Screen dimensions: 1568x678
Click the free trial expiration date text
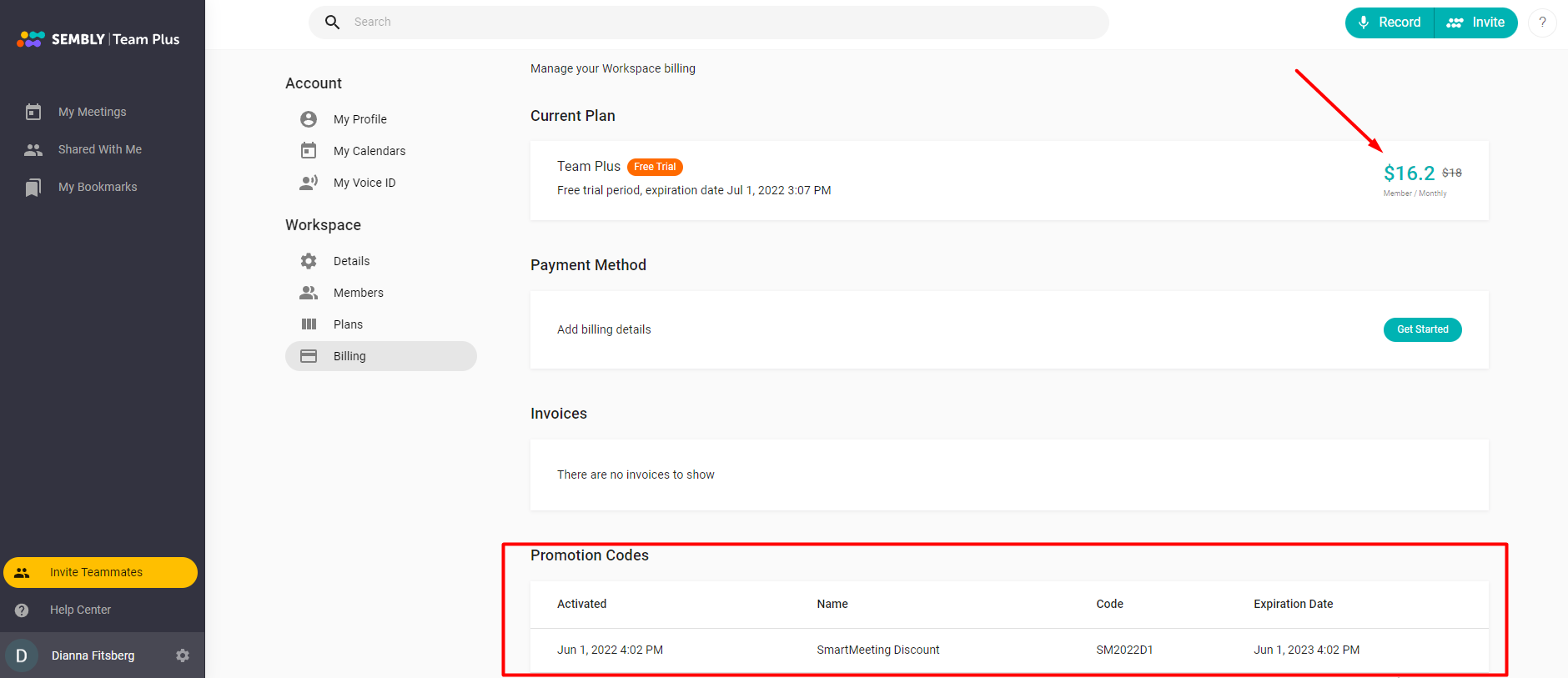pyautogui.click(x=694, y=190)
